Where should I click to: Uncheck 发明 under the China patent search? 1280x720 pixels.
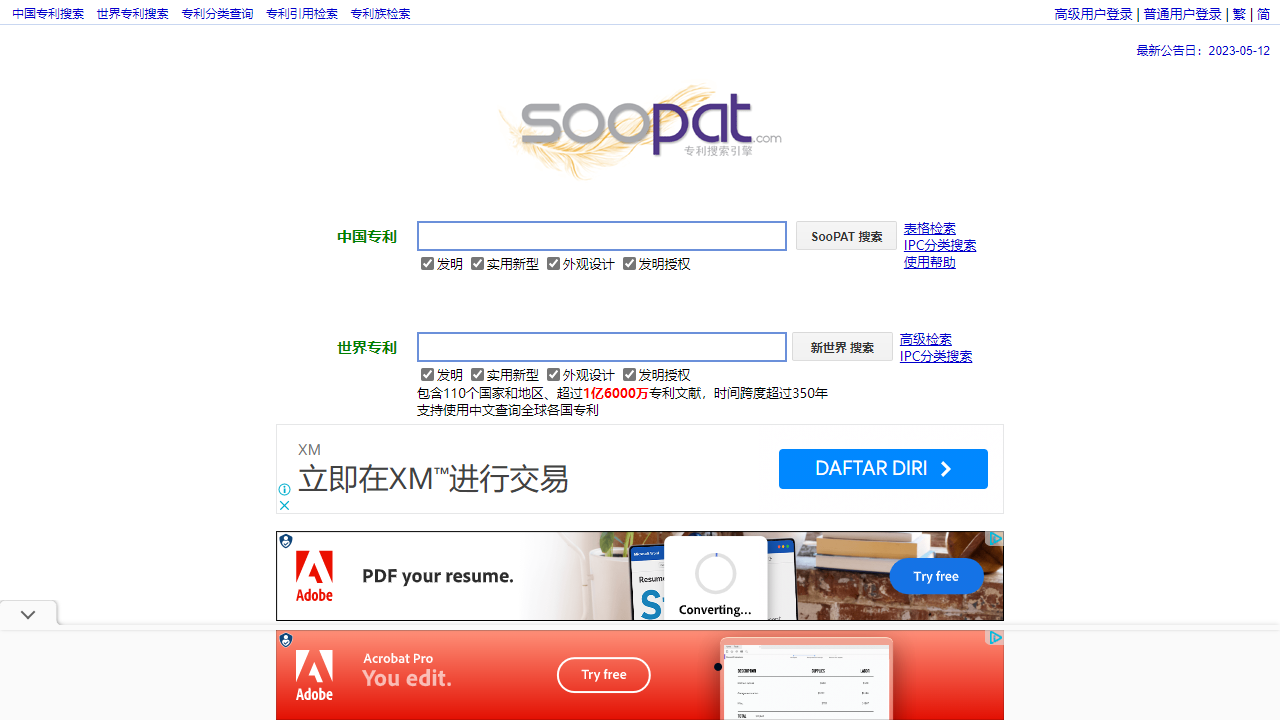click(427, 263)
